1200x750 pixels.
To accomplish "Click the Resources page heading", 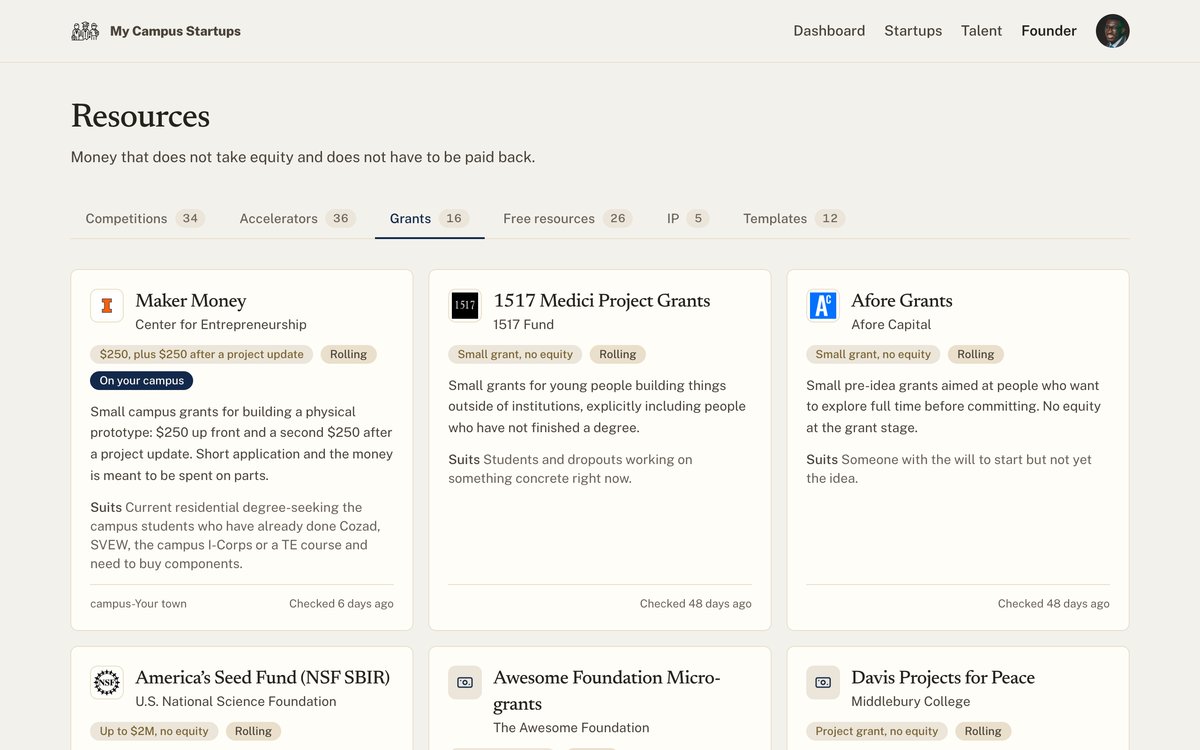I will 140,116.
